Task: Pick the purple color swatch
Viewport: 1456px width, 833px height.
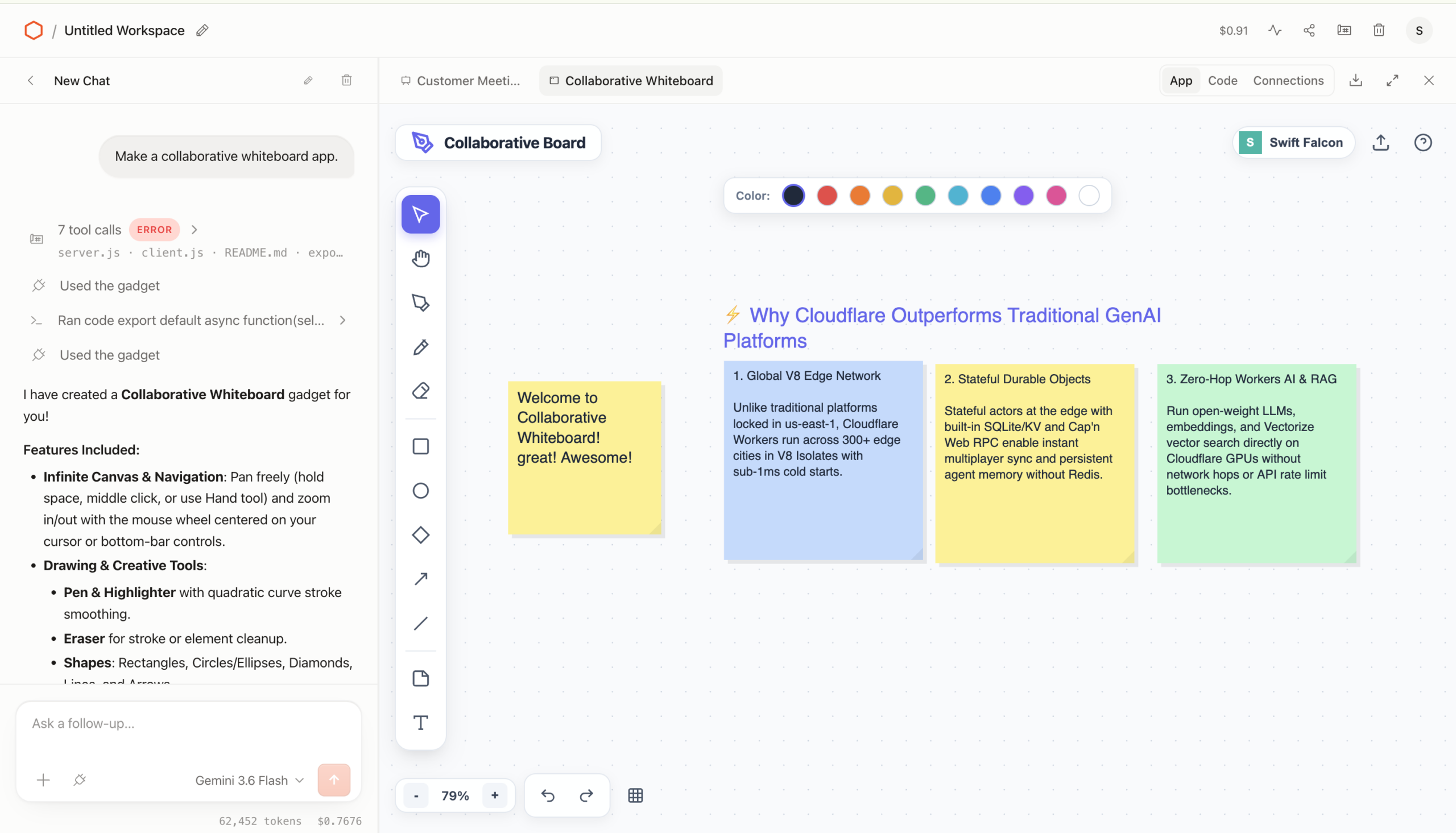Action: click(1024, 196)
